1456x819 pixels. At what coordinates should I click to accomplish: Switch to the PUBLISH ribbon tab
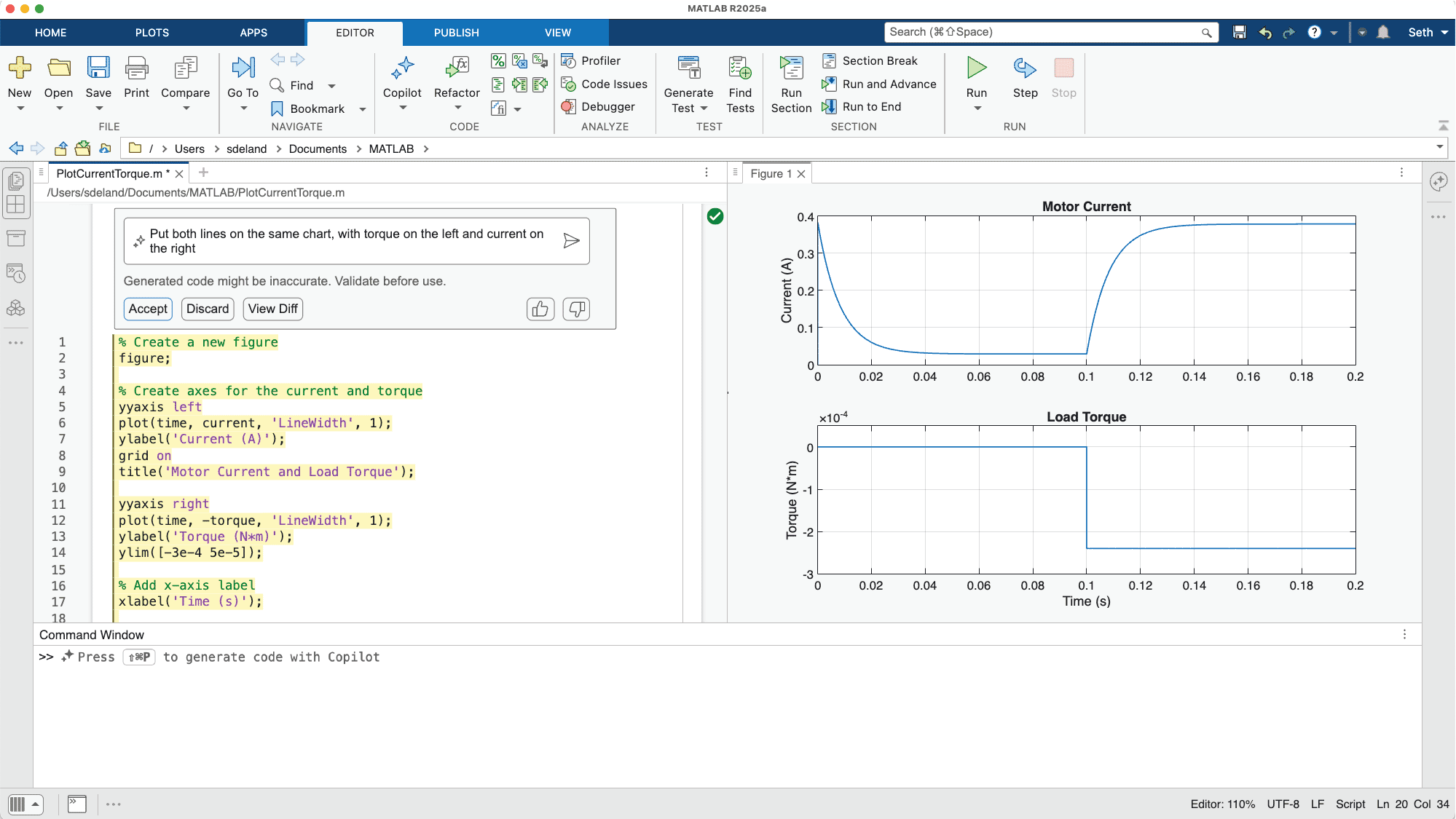(456, 32)
